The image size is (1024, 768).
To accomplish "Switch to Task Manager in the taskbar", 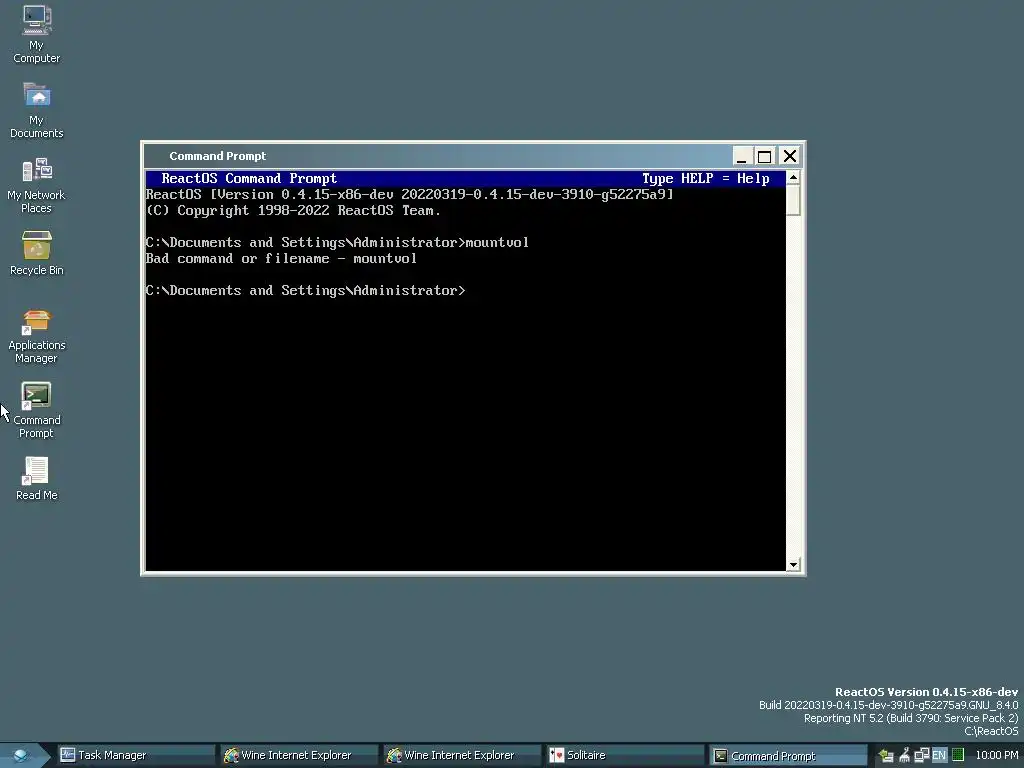I will click(x=136, y=756).
